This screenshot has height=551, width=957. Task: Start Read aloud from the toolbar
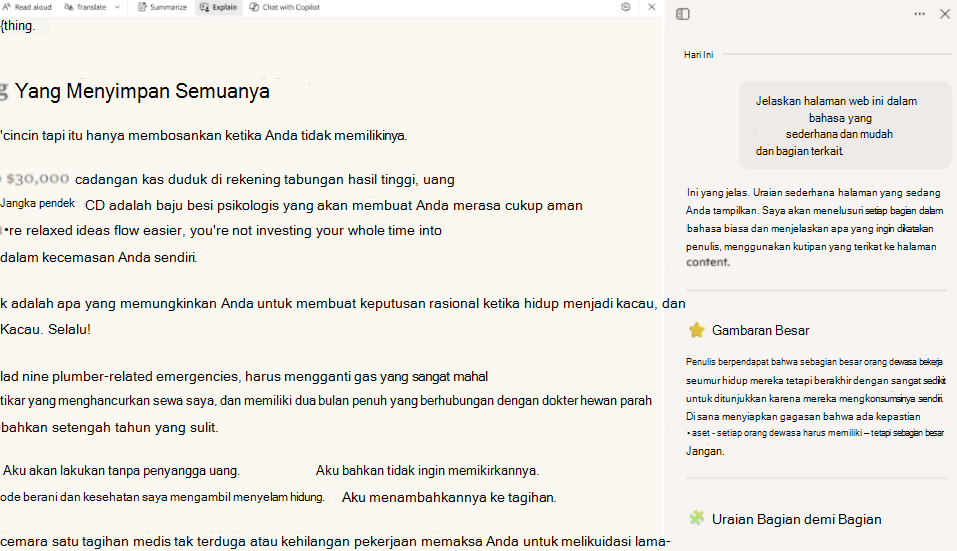pyautogui.click(x=27, y=7)
